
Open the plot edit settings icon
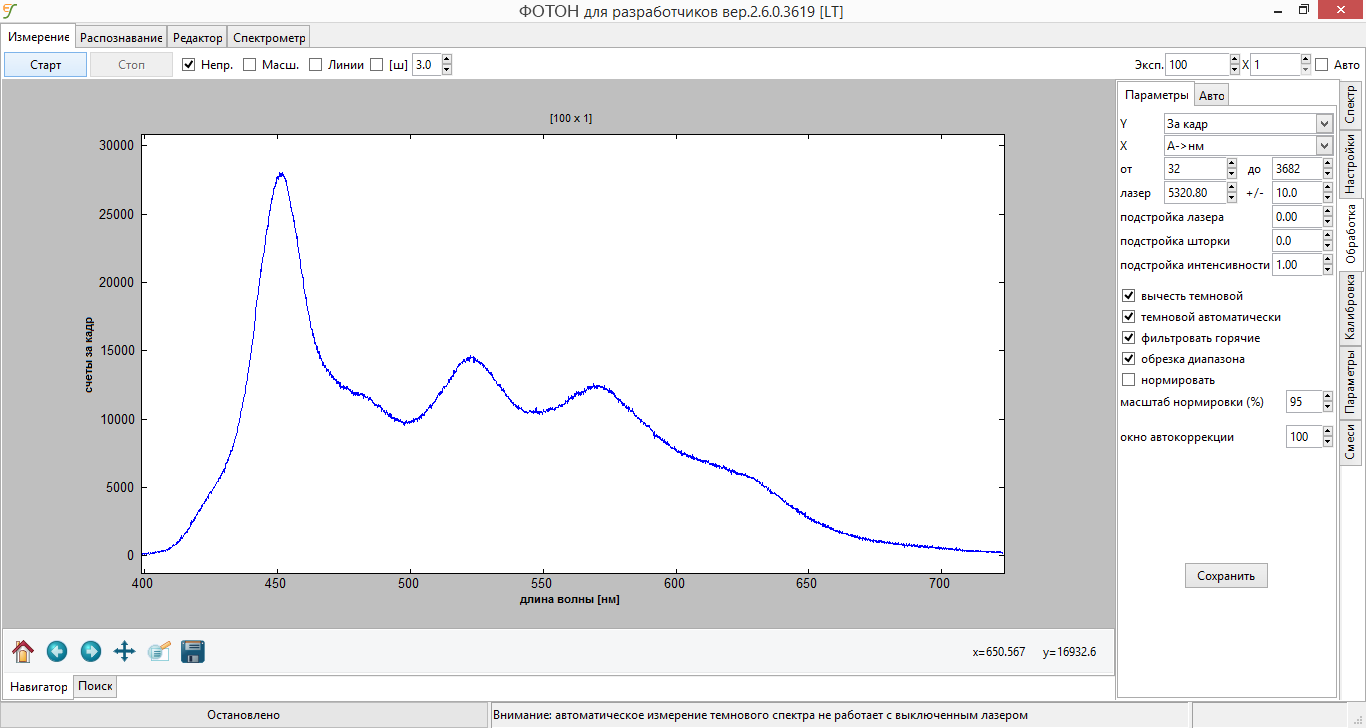click(x=159, y=652)
